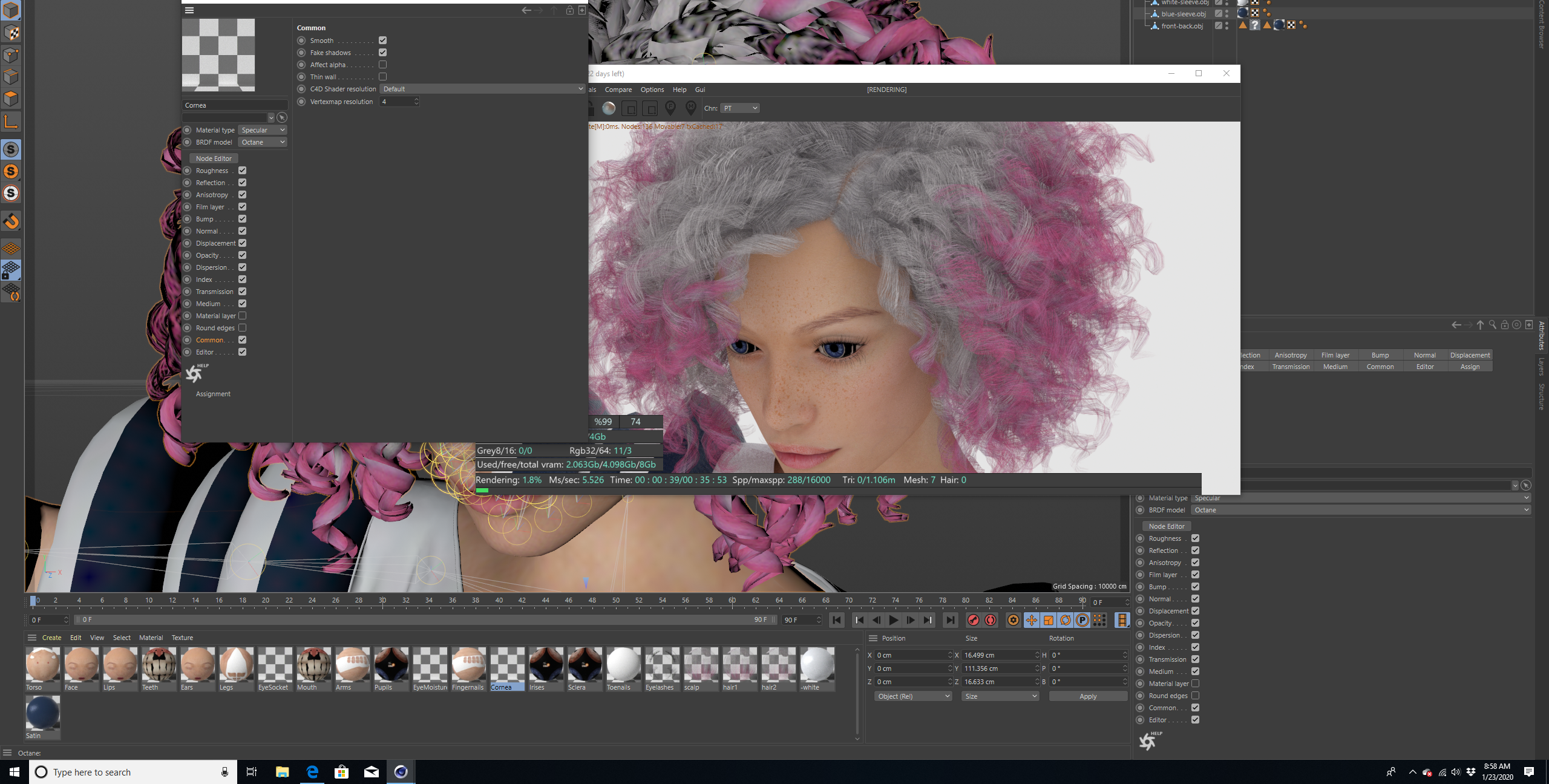Click go to end of animation icon
The width and height of the screenshot is (1549, 784).
951,620
